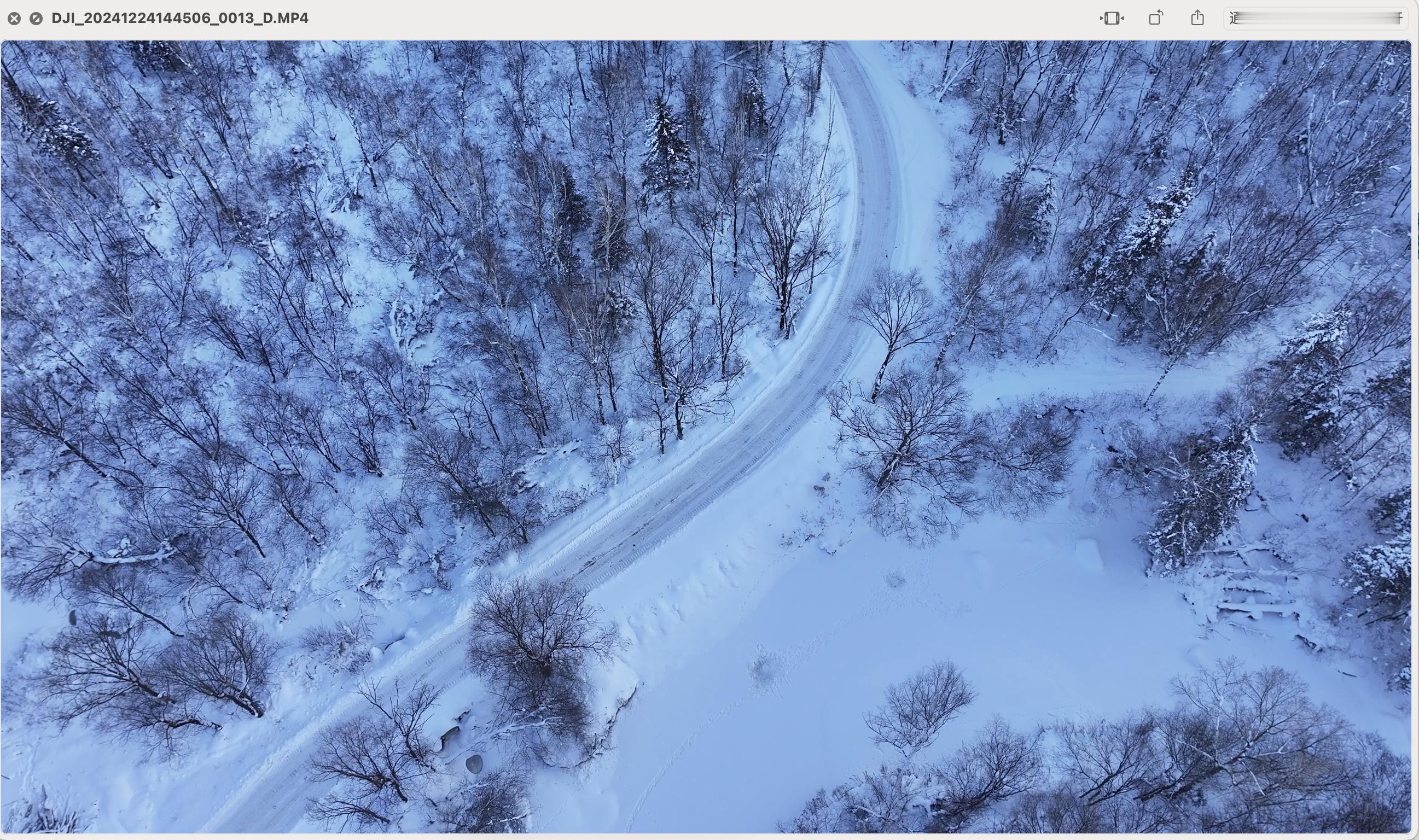Image resolution: width=1419 pixels, height=840 pixels.
Task: Expand window using slashed circle icon
Action: (36, 19)
